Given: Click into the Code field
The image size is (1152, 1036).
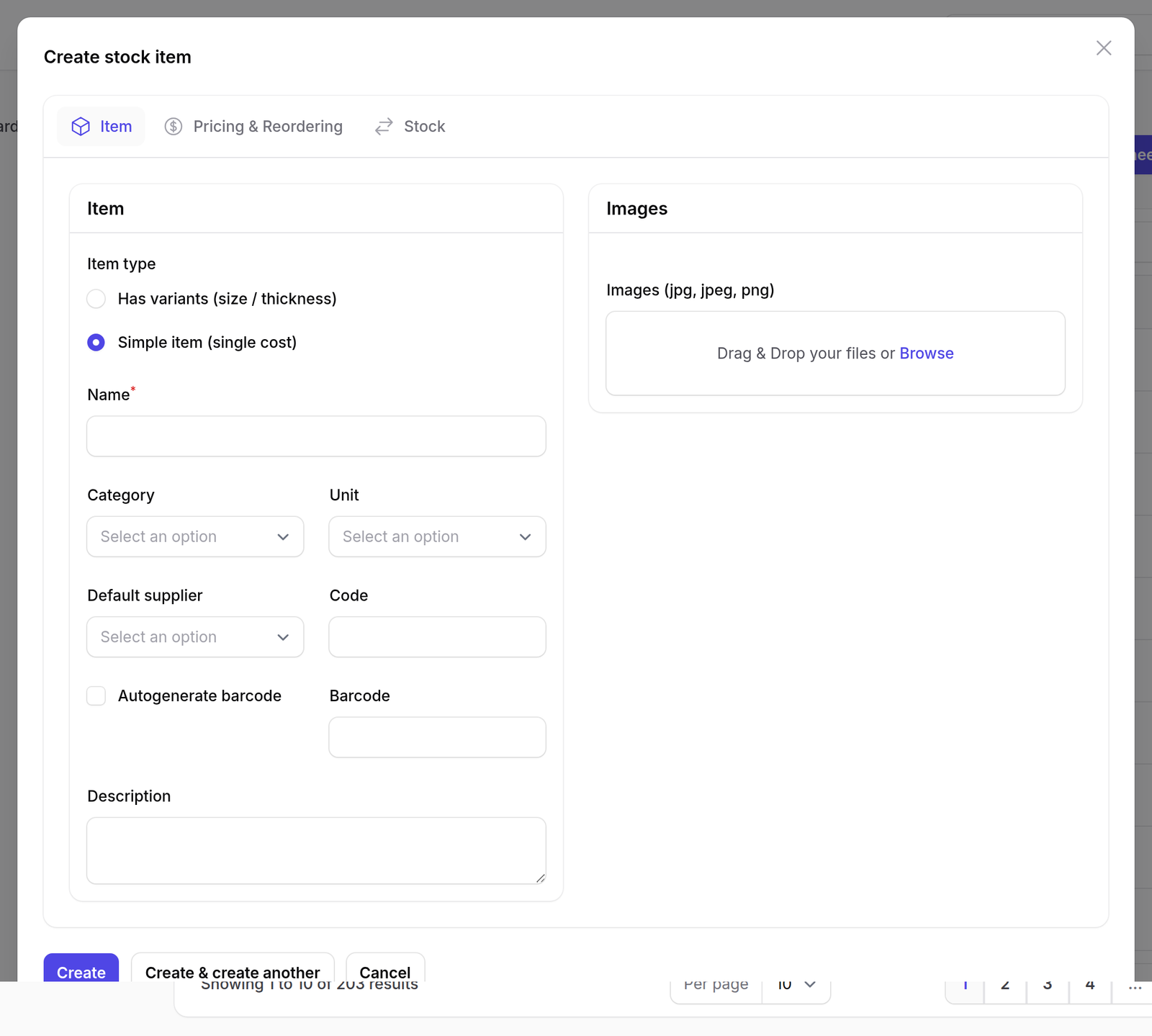Looking at the screenshot, I should pos(437,637).
